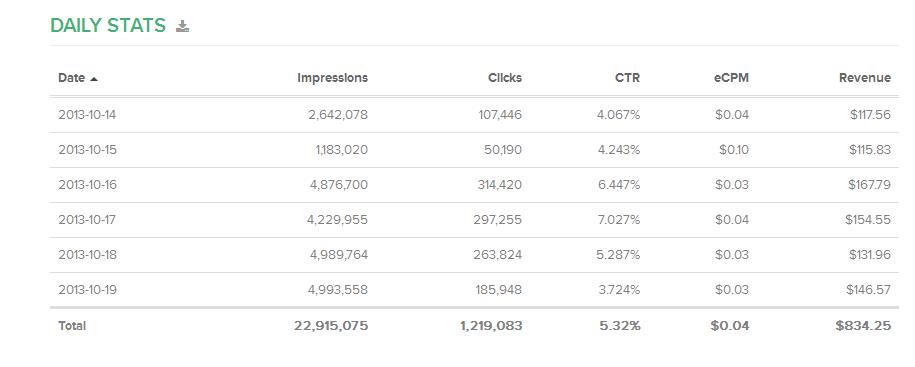Download the daily stats report
The width and height of the screenshot is (915, 367).
click(183, 26)
